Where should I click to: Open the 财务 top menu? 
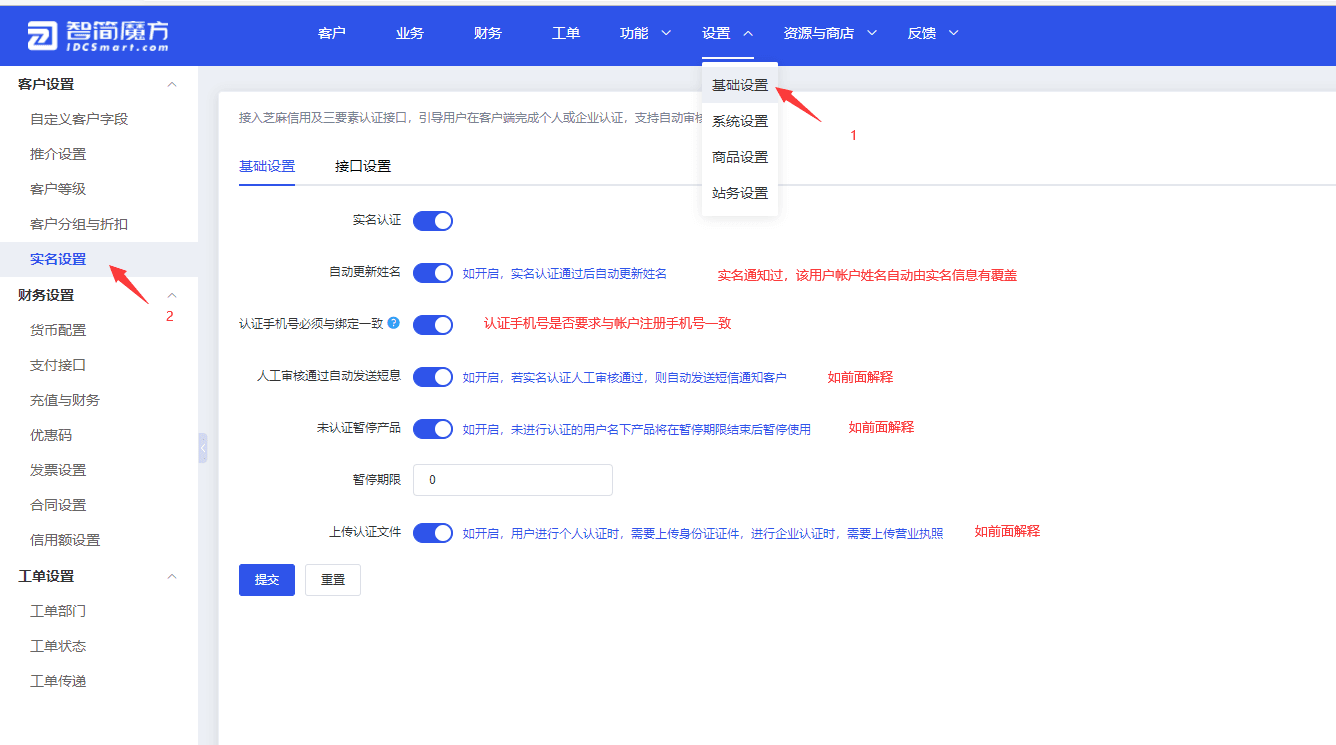pyautogui.click(x=488, y=33)
